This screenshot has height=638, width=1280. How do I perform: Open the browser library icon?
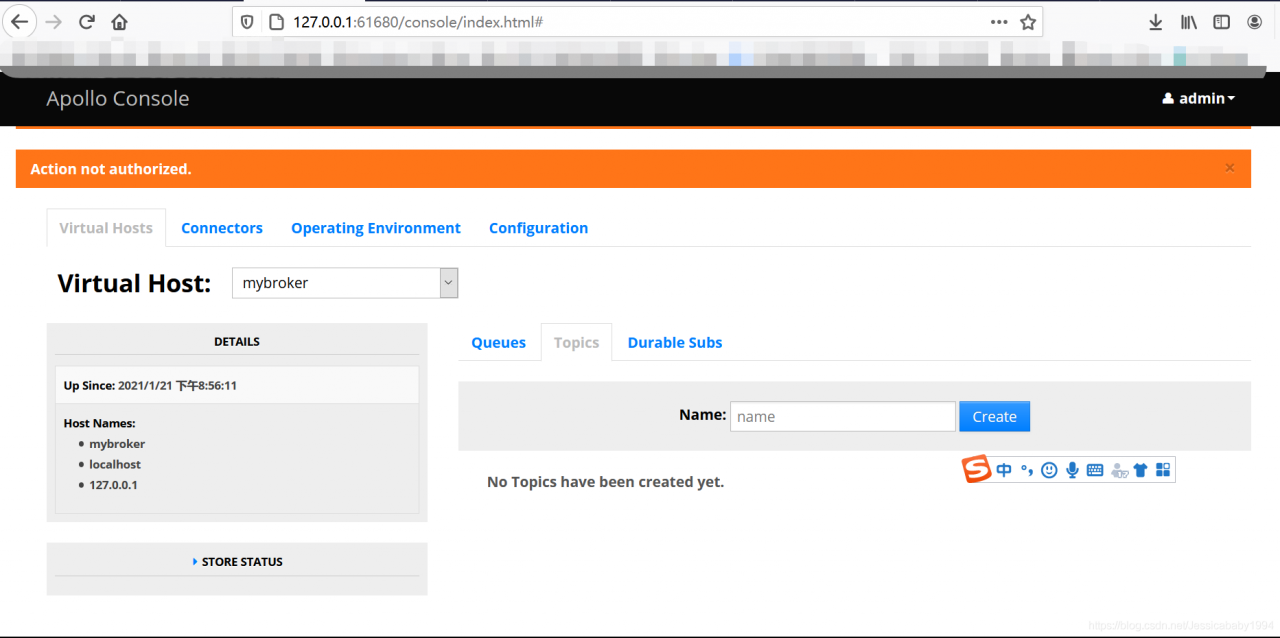pos(1188,22)
